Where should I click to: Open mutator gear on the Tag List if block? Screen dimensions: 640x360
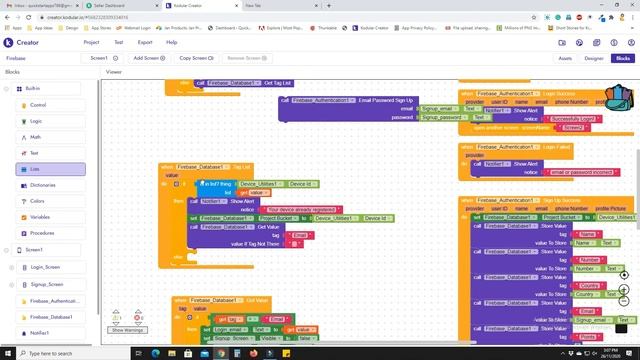pyautogui.click(x=176, y=184)
